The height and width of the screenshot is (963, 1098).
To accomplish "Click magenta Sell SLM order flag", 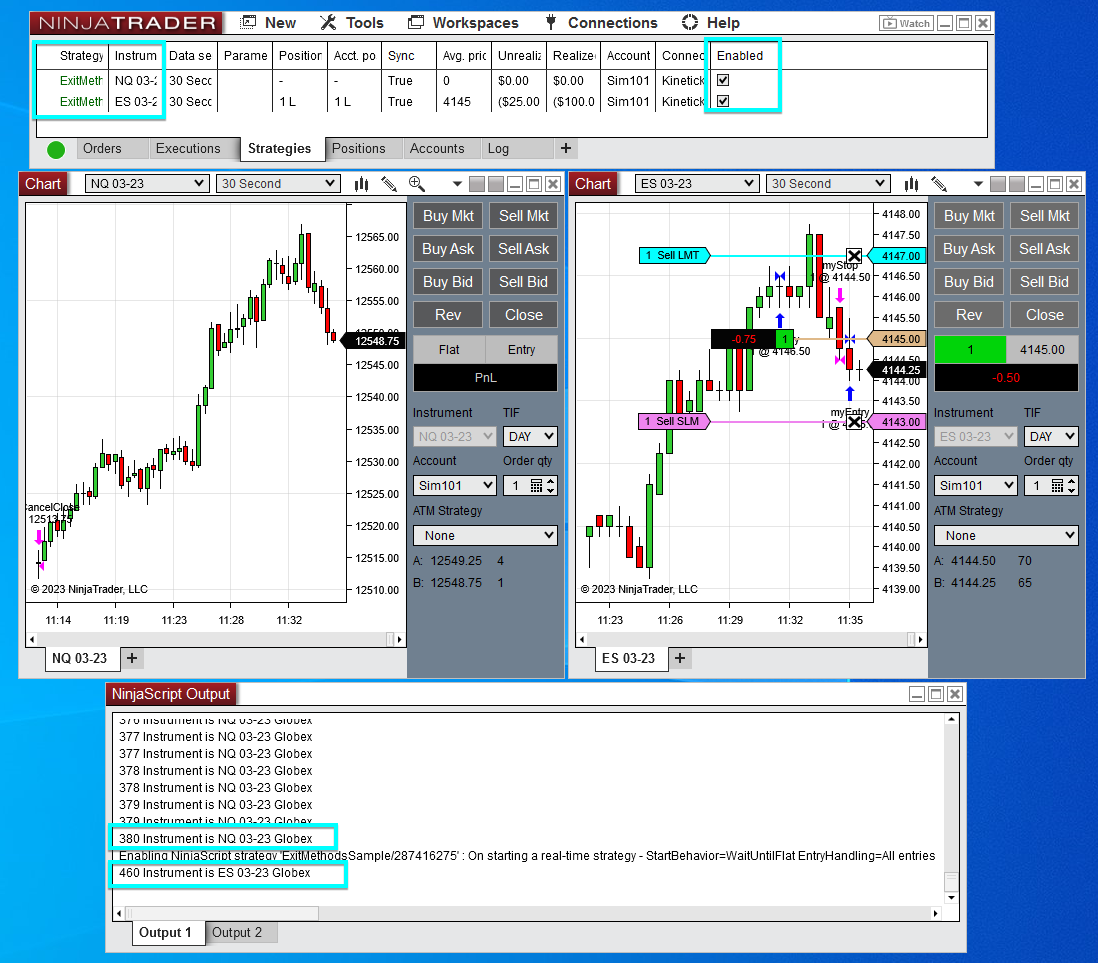I will [x=674, y=422].
